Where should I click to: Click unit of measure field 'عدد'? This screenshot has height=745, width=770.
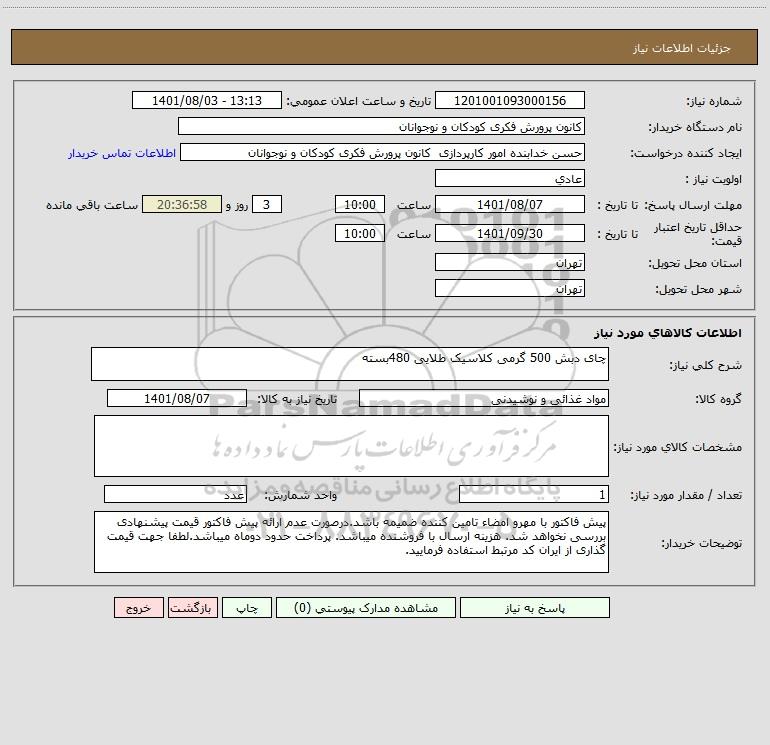click(x=175, y=494)
